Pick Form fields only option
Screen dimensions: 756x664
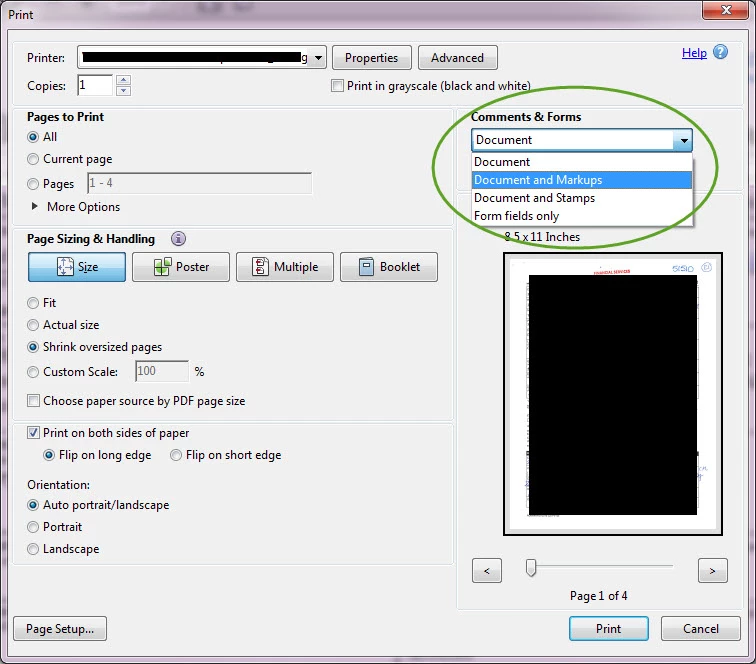[581, 216]
